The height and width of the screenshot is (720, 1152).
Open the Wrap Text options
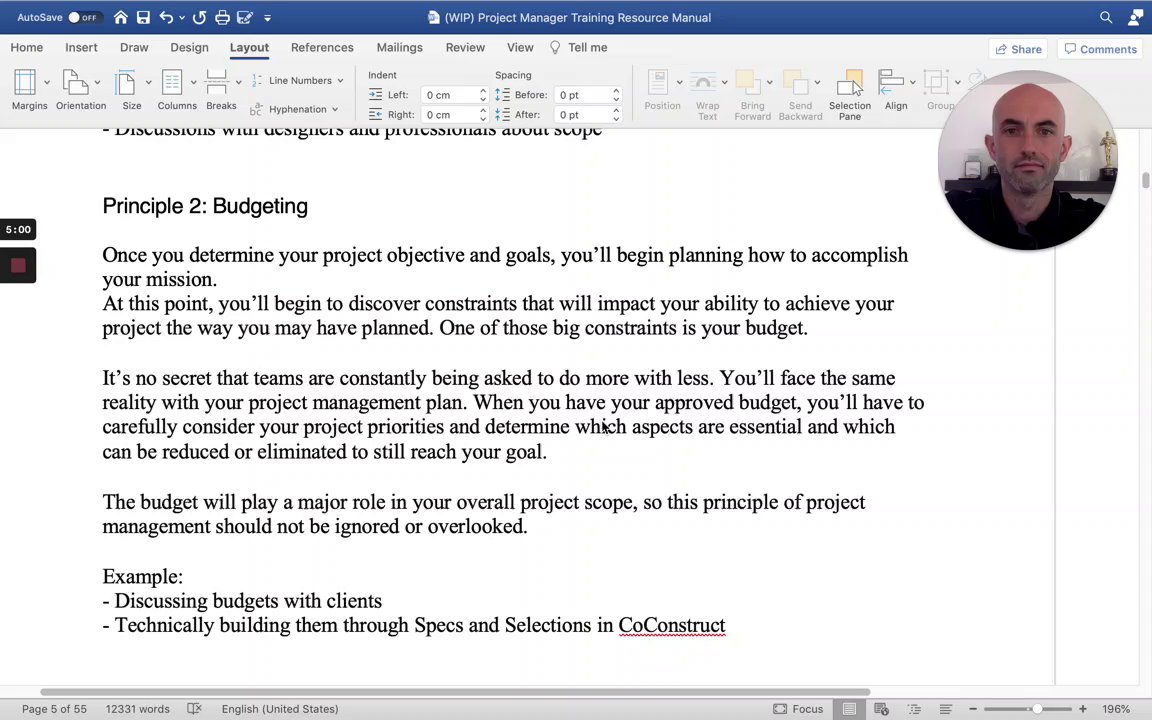(x=708, y=94)
